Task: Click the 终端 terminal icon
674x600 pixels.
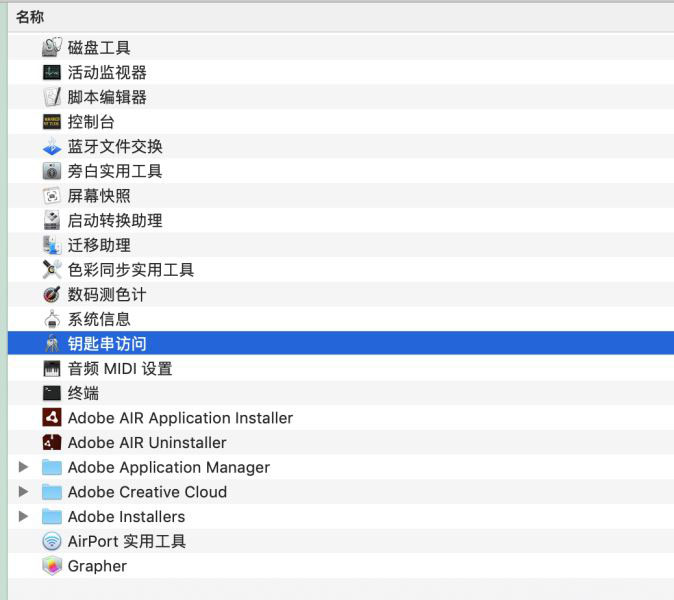Action: point(52,393)
